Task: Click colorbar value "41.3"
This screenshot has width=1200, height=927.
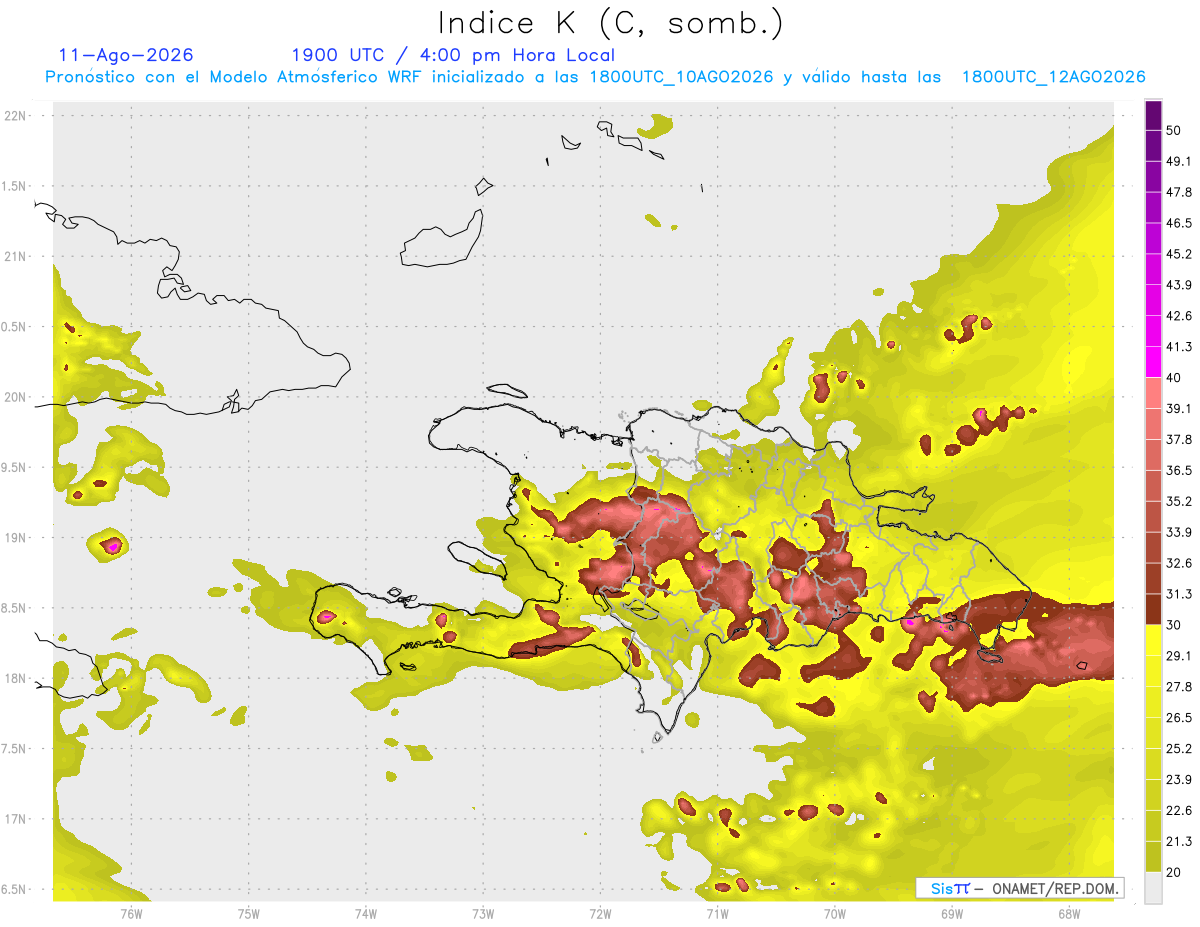Action: point(1179,347)
